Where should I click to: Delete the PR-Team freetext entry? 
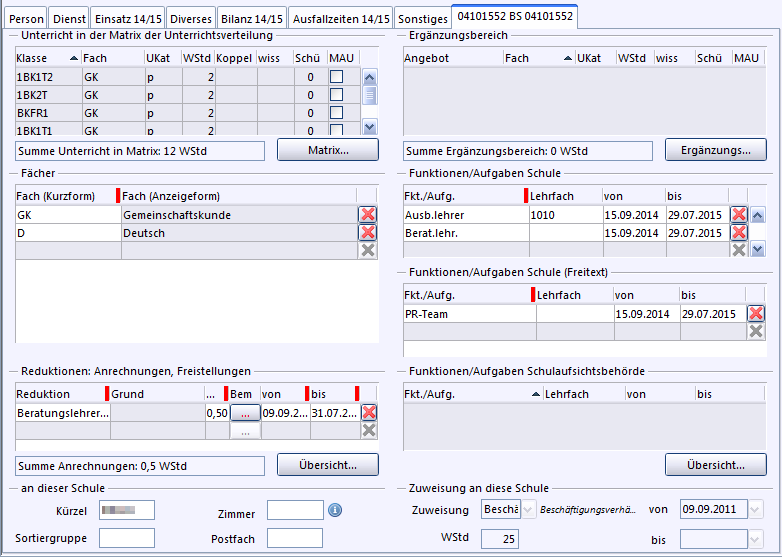[756, 314]
